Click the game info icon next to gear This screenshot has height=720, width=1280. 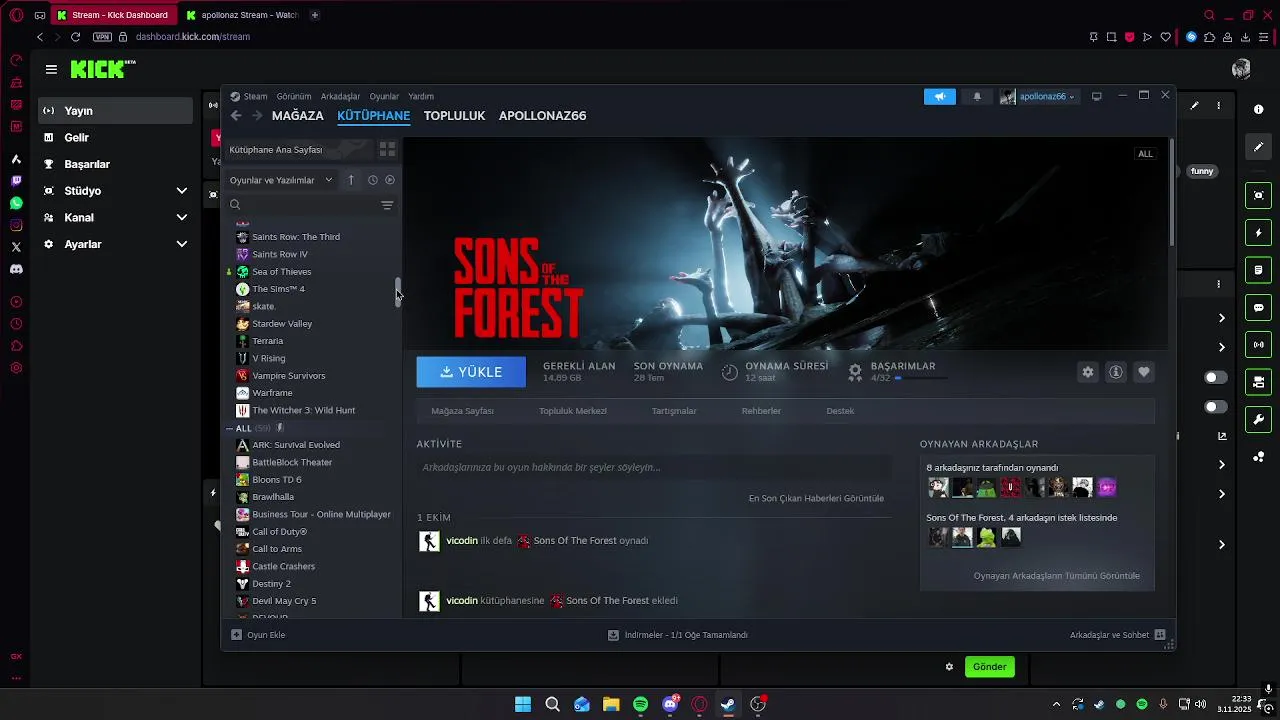1116,372
